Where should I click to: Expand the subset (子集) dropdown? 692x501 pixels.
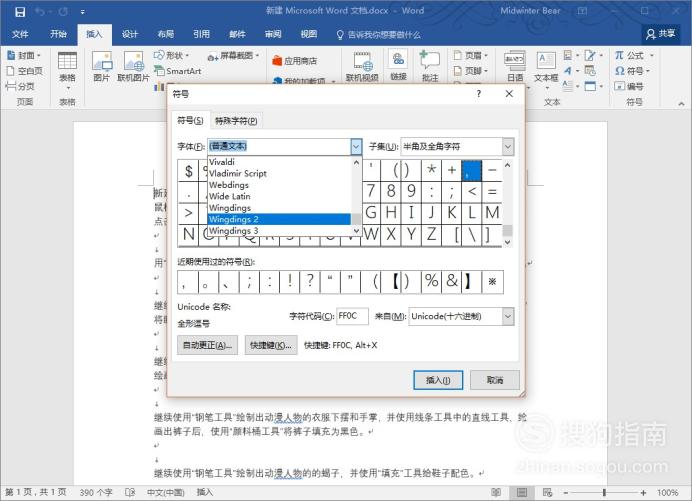coord(508,147)
